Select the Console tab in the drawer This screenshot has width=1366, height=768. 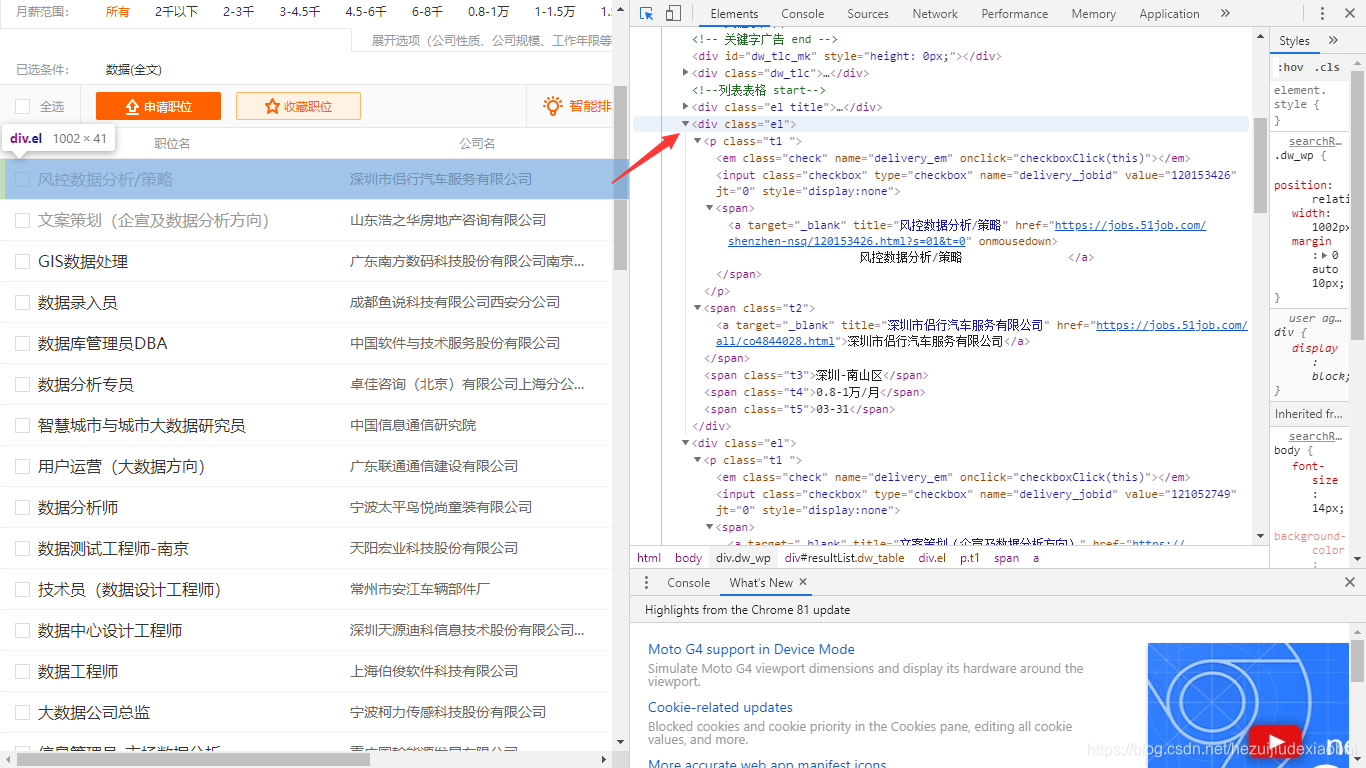[x=689, y=583]
